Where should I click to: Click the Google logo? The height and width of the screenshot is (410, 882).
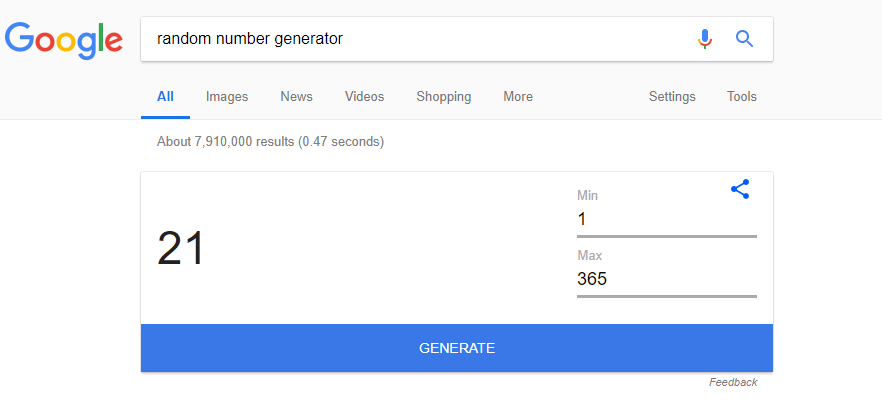pyautogui.click(x=64, y=40)
